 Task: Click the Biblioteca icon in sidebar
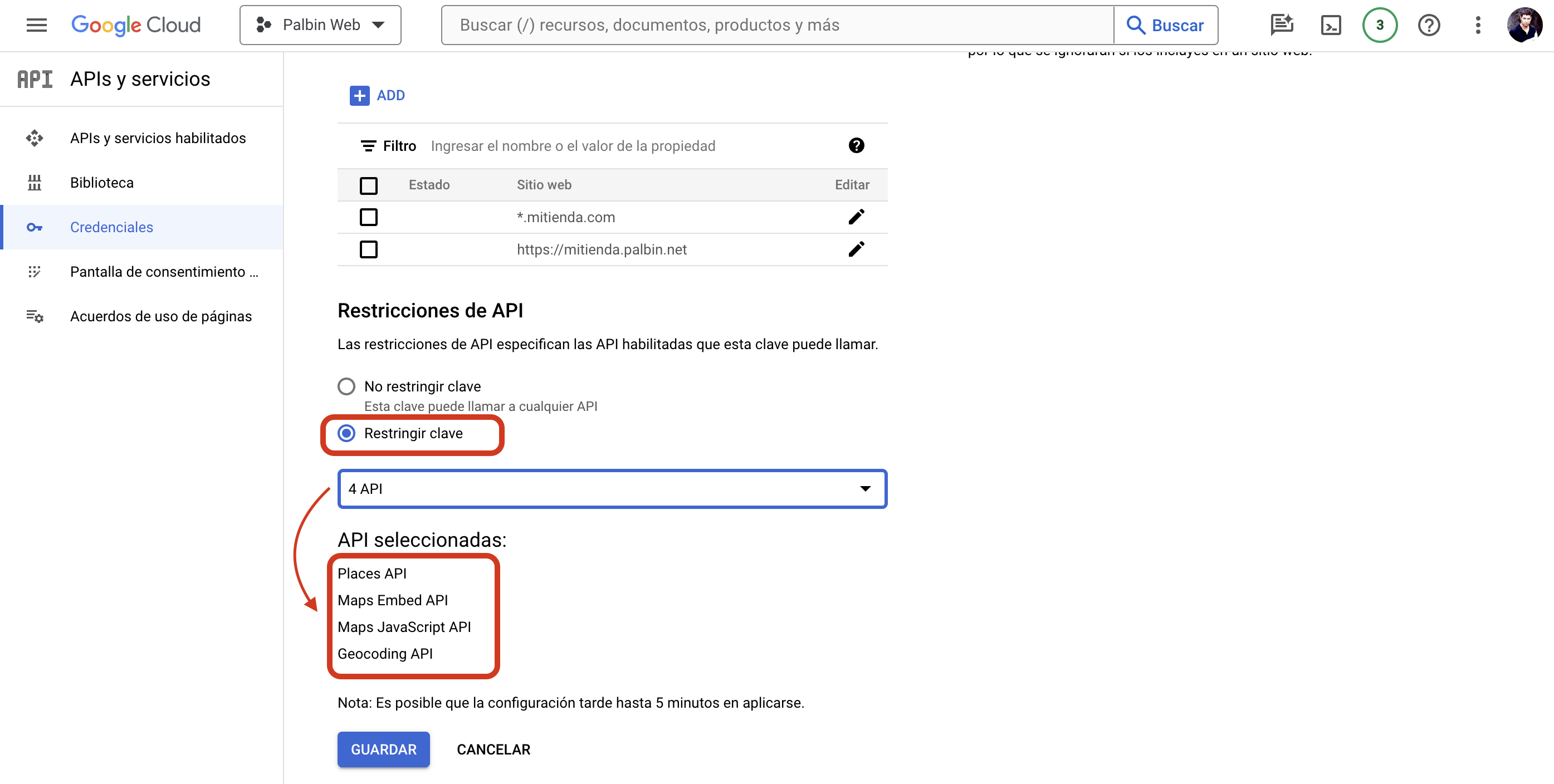pyautogui.click(x=35, y=183)
